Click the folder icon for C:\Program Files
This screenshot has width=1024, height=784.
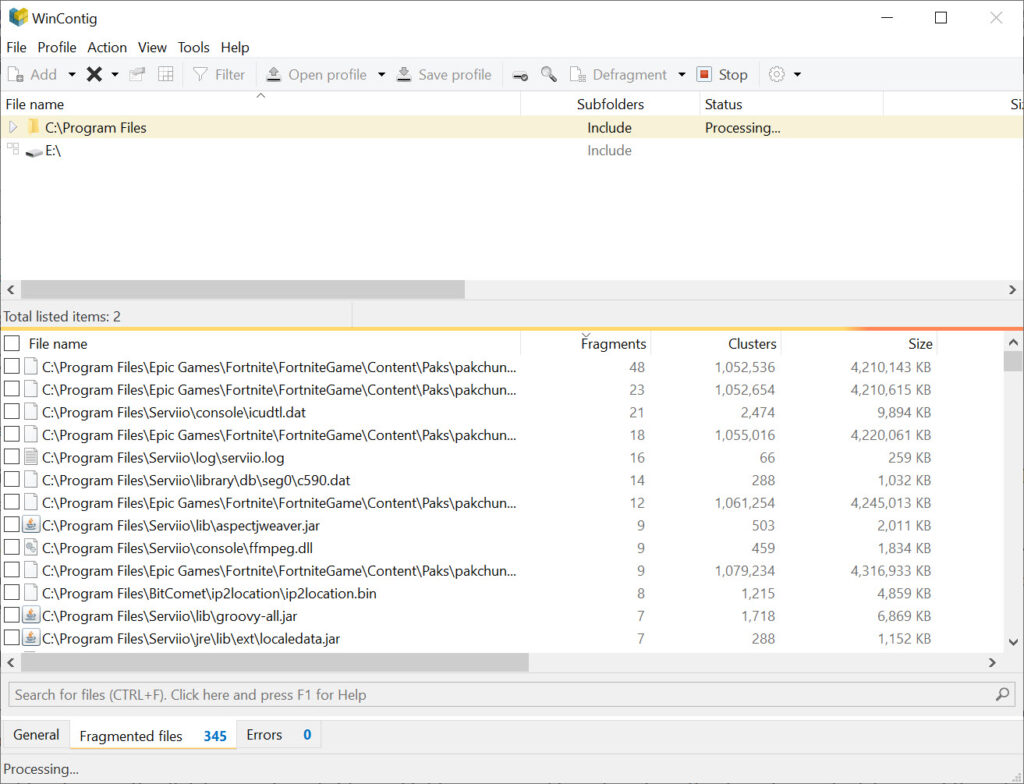click(x=34, y=127)
